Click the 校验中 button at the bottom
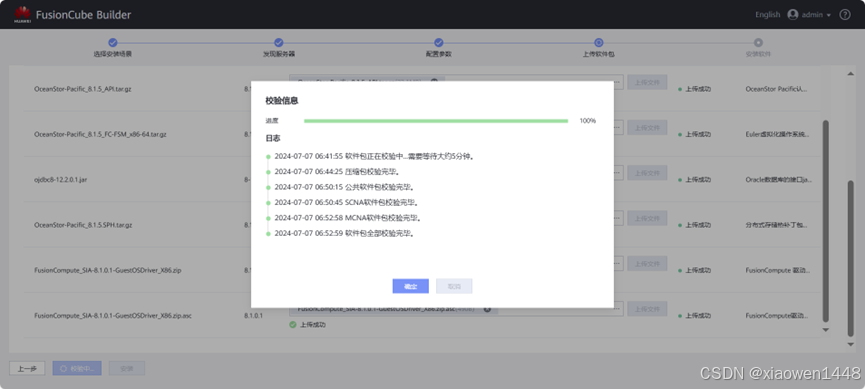This screenshot has height=389, width=865. coord(77,369)
